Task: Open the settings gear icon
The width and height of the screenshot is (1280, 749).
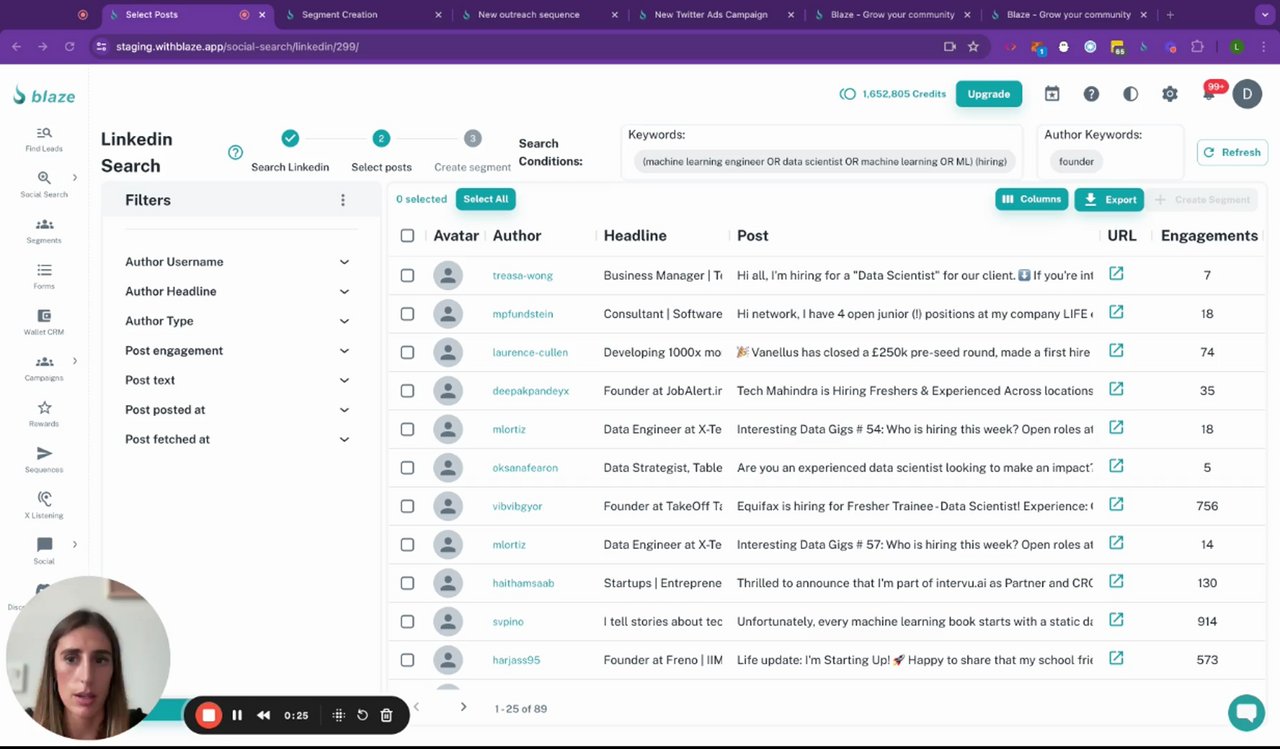Action: (x=1170, y=94)
